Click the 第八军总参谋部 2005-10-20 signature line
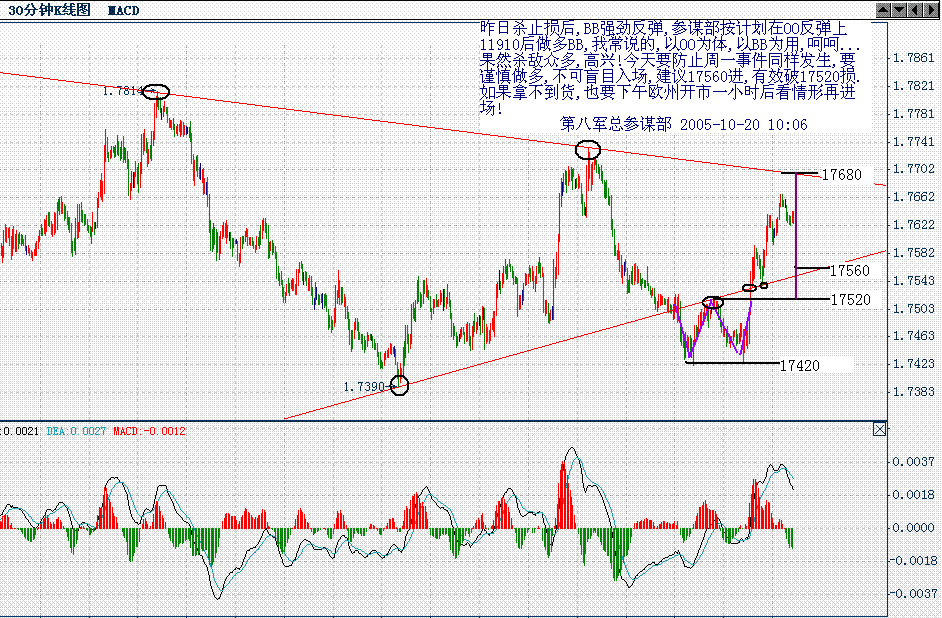 683,124
